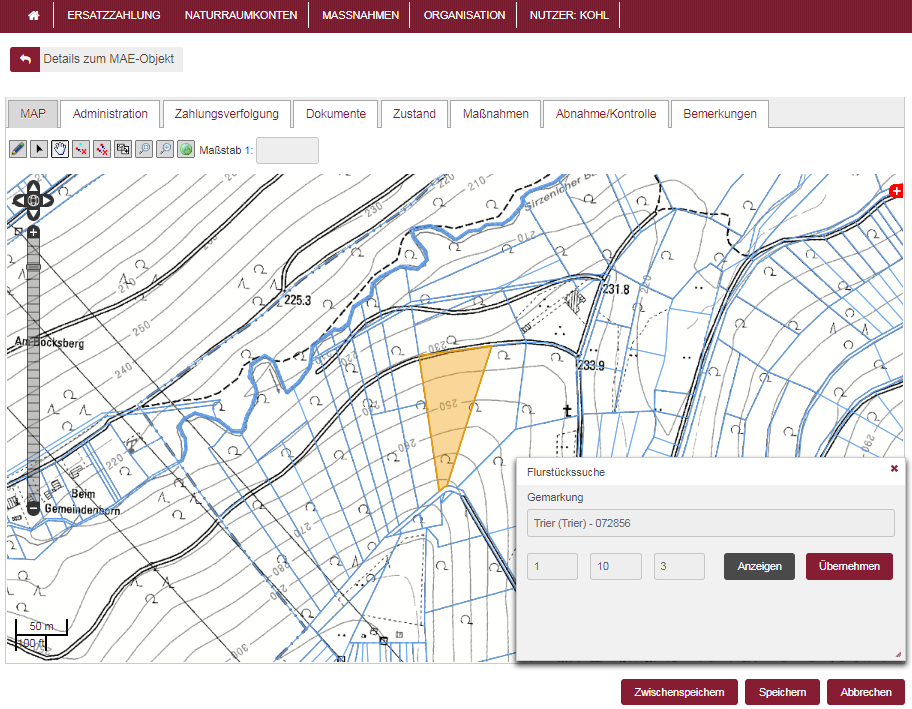Click the globe full-extent icon
912x709 pixels.
[x=186, y=149]
